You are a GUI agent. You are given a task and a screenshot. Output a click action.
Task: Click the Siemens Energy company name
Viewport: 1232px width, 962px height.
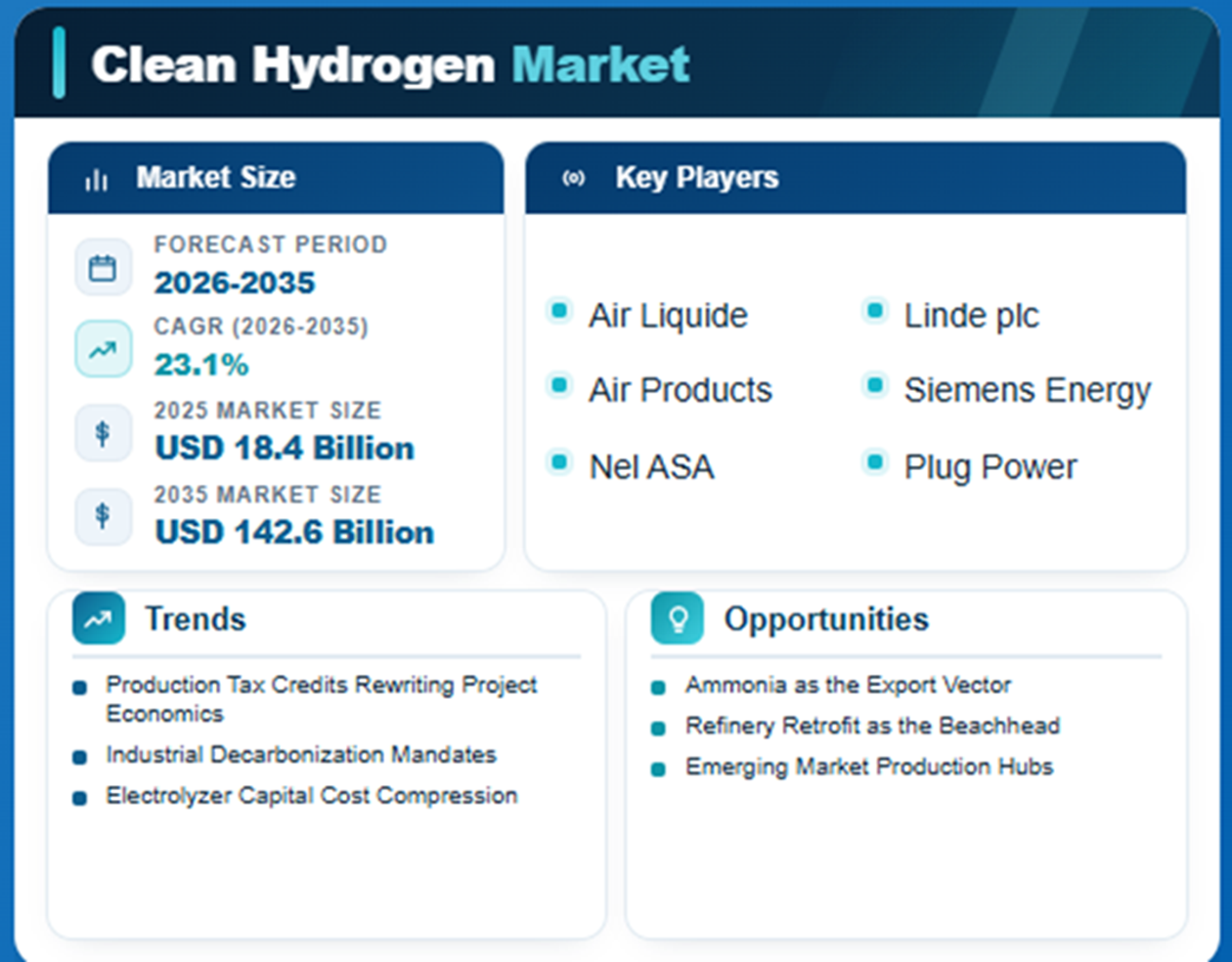[x=1028, y=391]
